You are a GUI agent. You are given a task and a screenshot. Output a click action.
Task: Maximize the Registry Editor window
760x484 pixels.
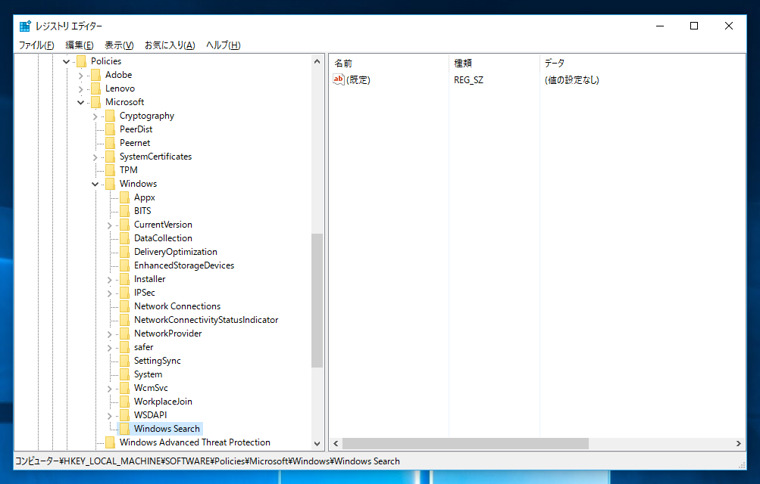(694, 26)
